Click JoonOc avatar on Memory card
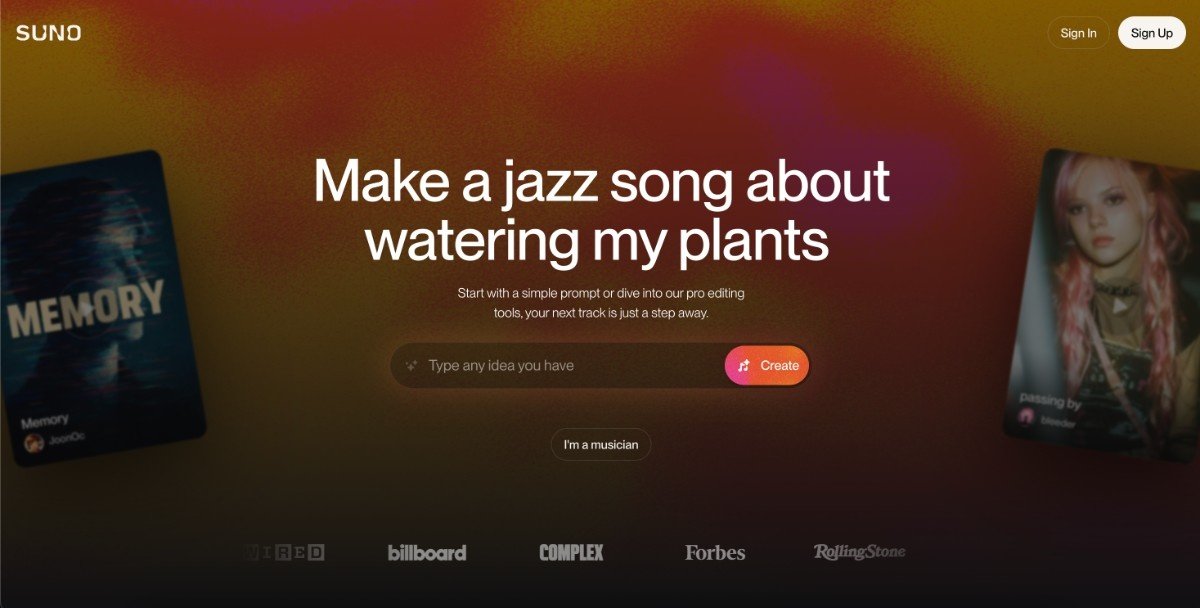The width and height of the screenshot is (1200, 608). click(33, 441)
